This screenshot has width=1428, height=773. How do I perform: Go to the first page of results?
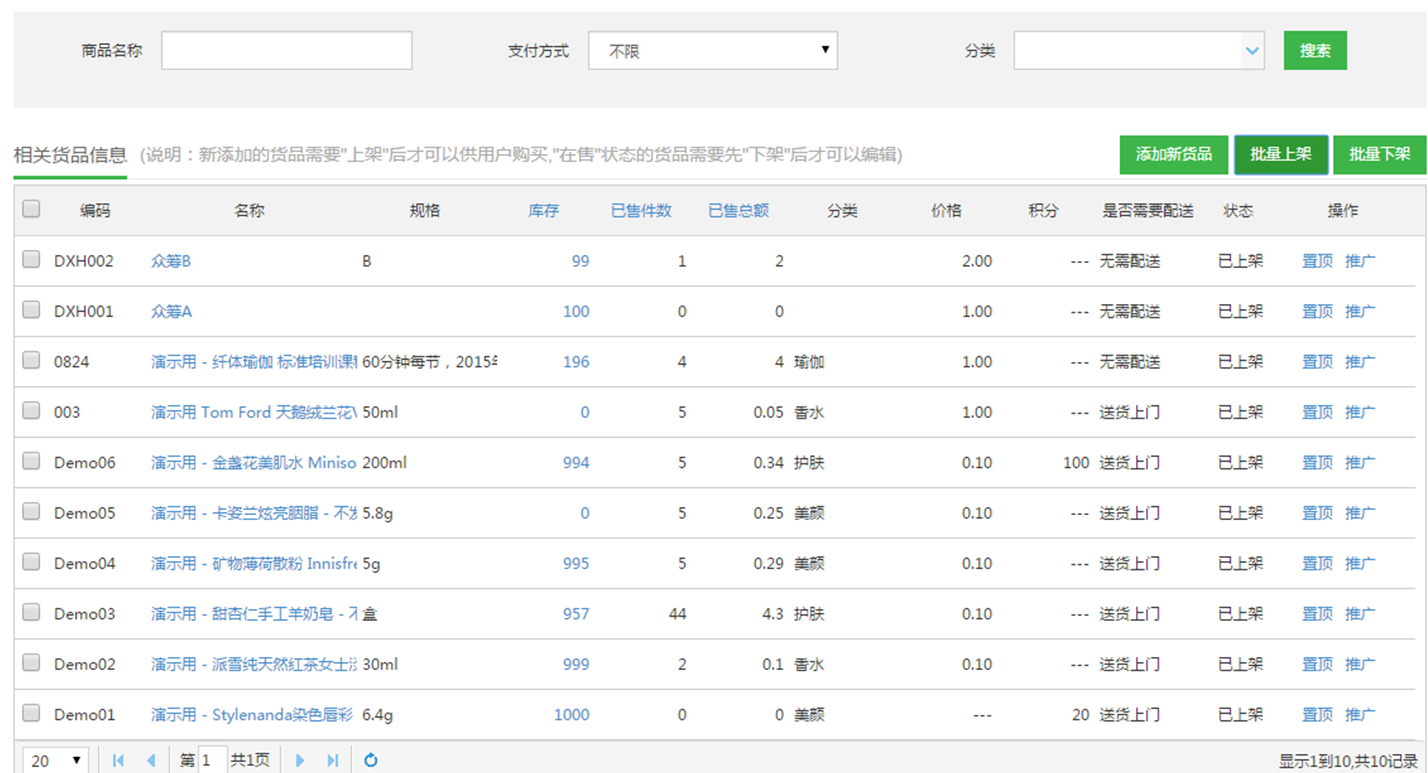118,761
